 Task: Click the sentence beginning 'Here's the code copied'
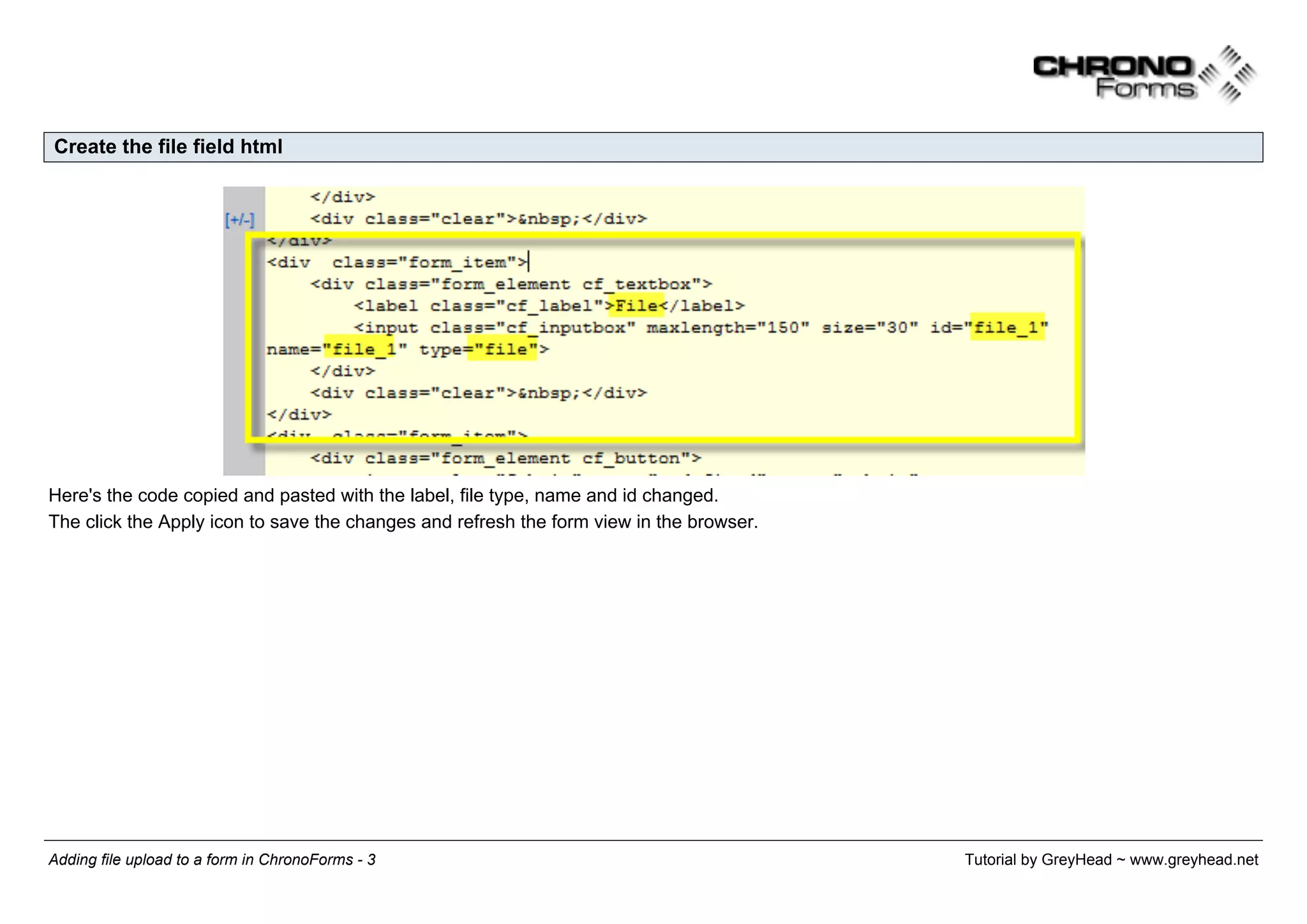(384, 496)
